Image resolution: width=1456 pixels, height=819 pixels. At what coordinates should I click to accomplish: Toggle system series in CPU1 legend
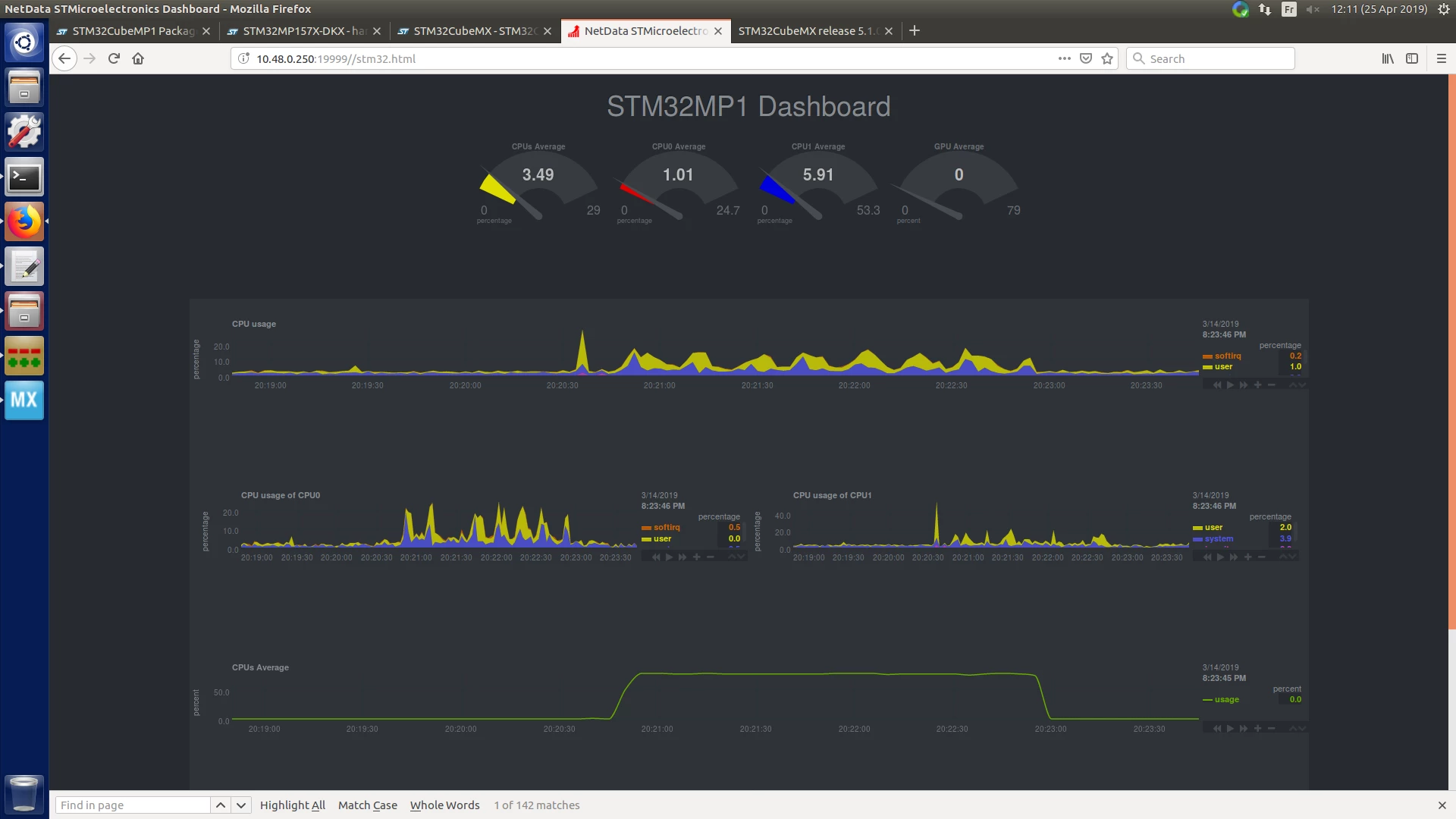(1213, 539)
